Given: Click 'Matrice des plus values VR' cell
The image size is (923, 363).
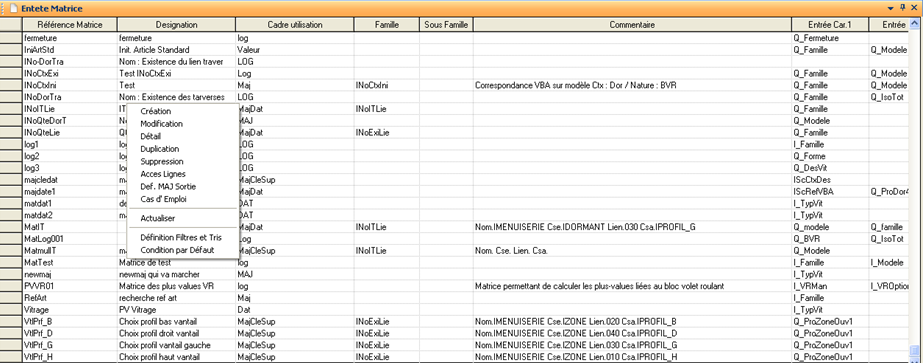Looking at the screenshot, I should (x=177, y=286).
